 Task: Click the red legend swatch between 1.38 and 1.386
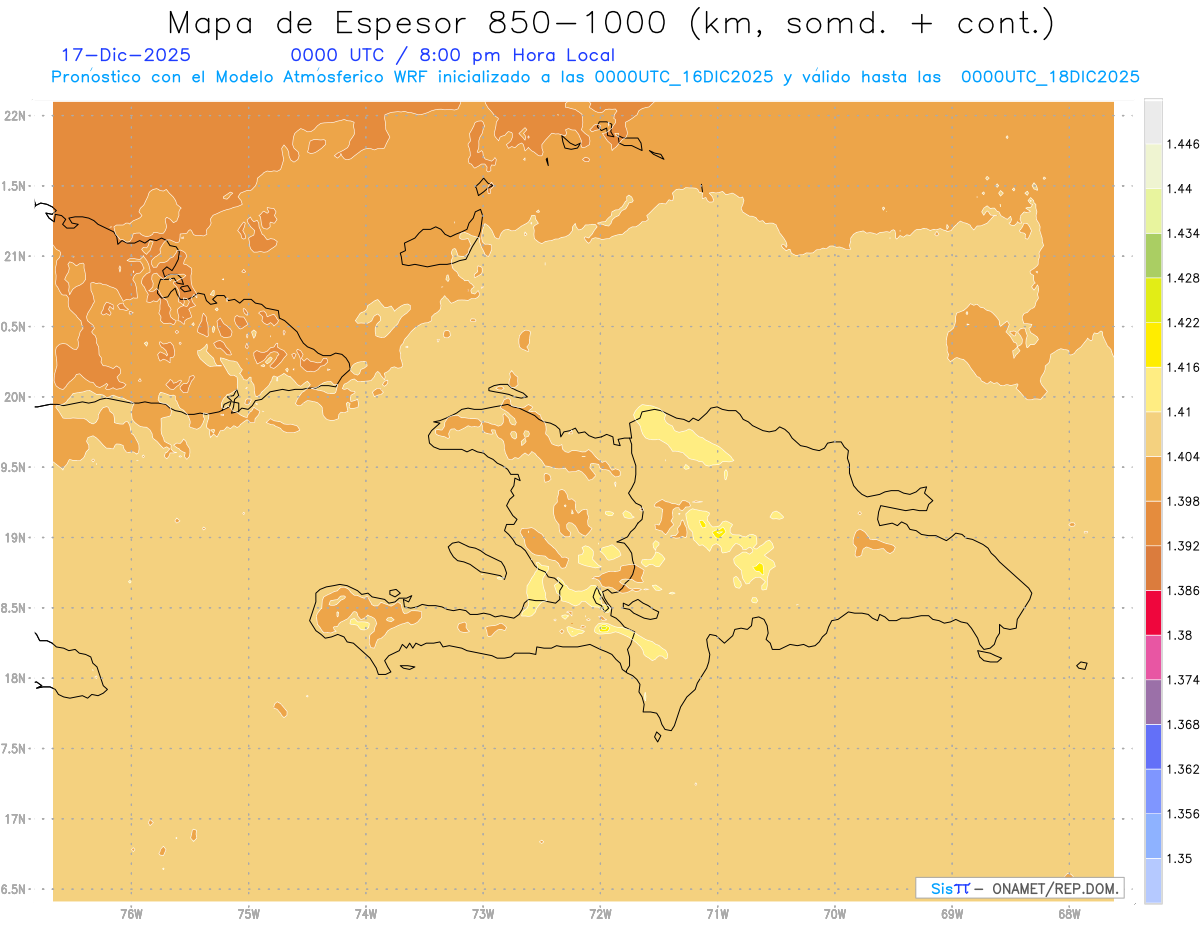click(x=1153, y=612)
